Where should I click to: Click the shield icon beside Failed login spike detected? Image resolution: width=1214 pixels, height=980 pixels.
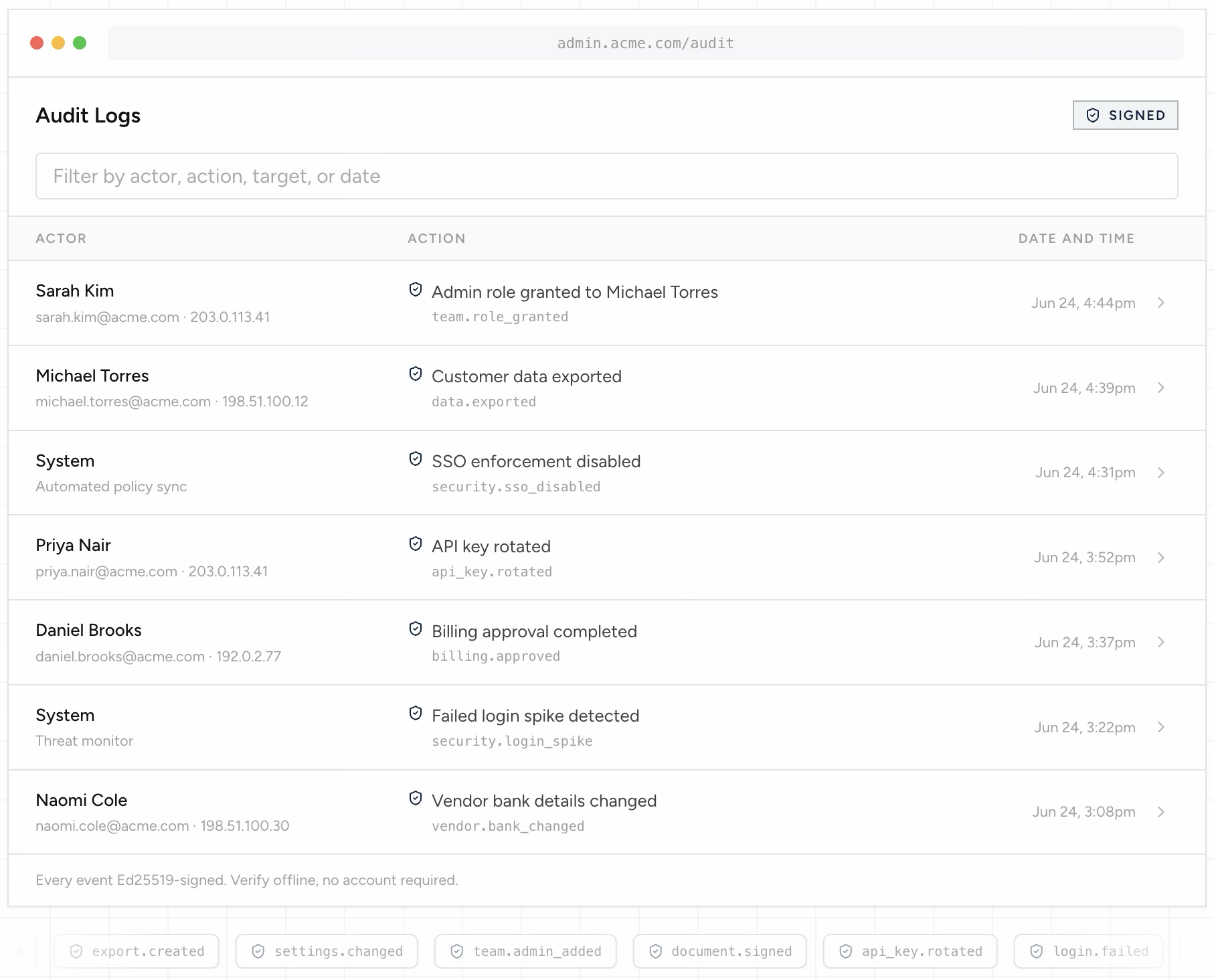coord(416,713)
